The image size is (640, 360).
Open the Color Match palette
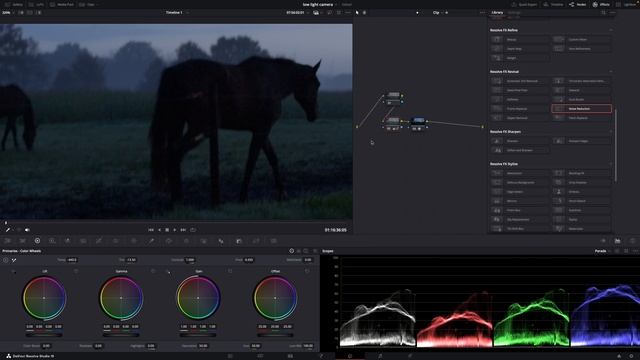click(22, 241)
